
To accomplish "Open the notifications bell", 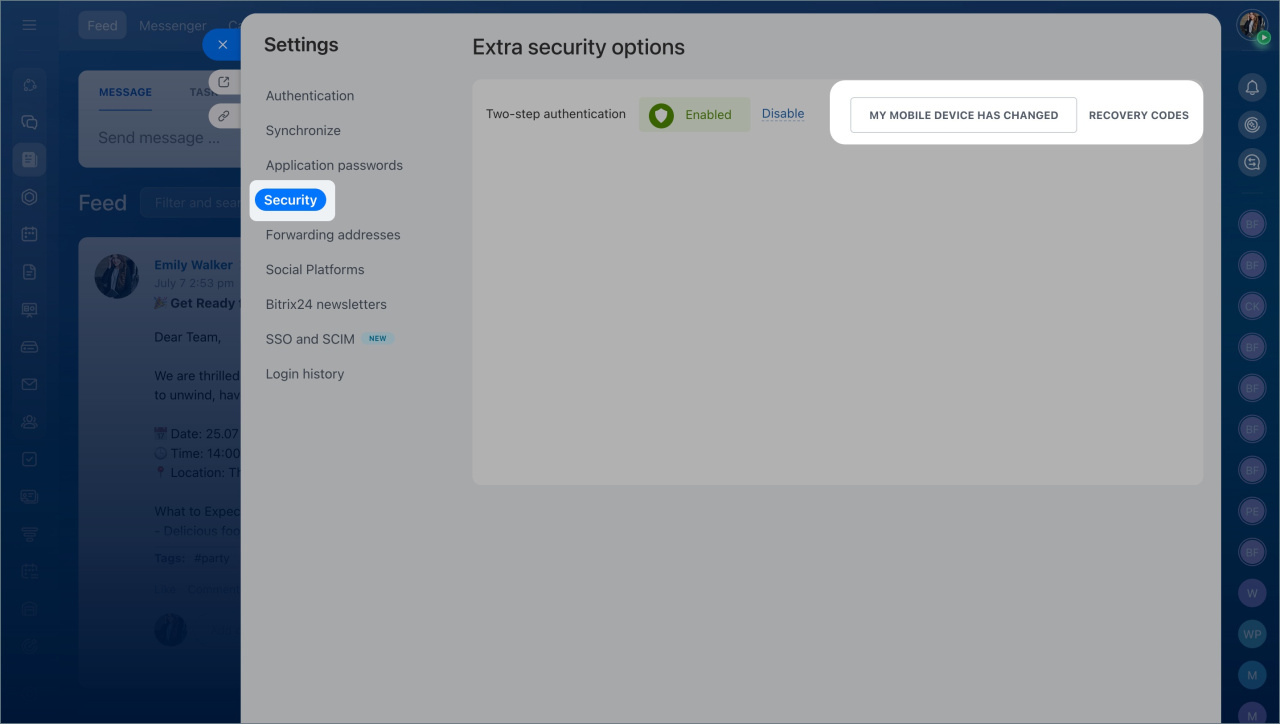I will tap(1252, 88).
